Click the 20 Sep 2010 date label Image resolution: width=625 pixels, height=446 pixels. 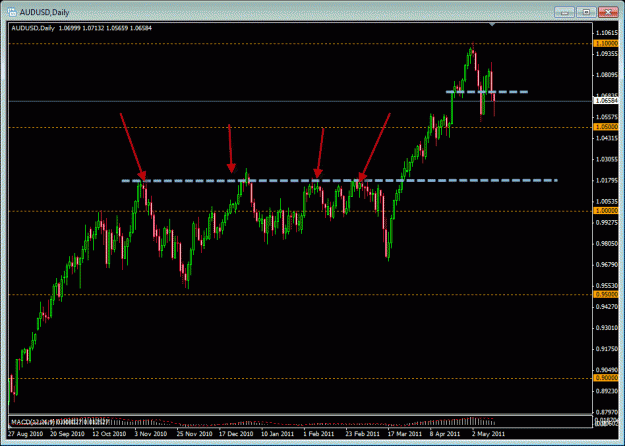(67, 434)
